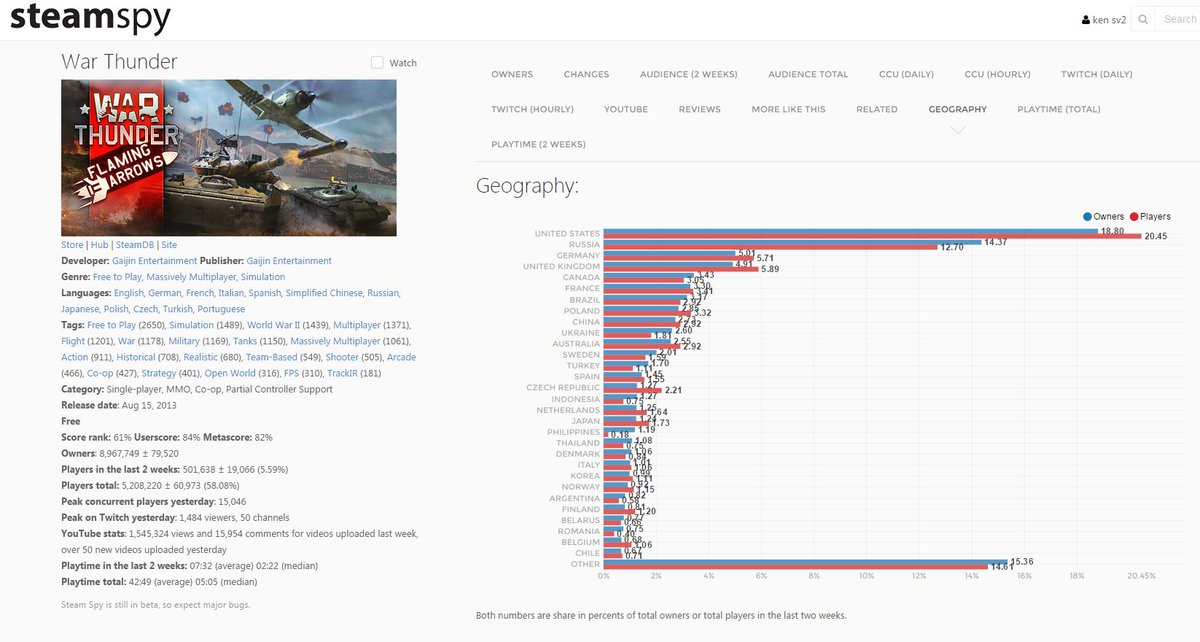The width and height of the screenshot is (1200, 642).
Task: Open the Playtime (2 Weeks) tab
Action: (538, 144)
